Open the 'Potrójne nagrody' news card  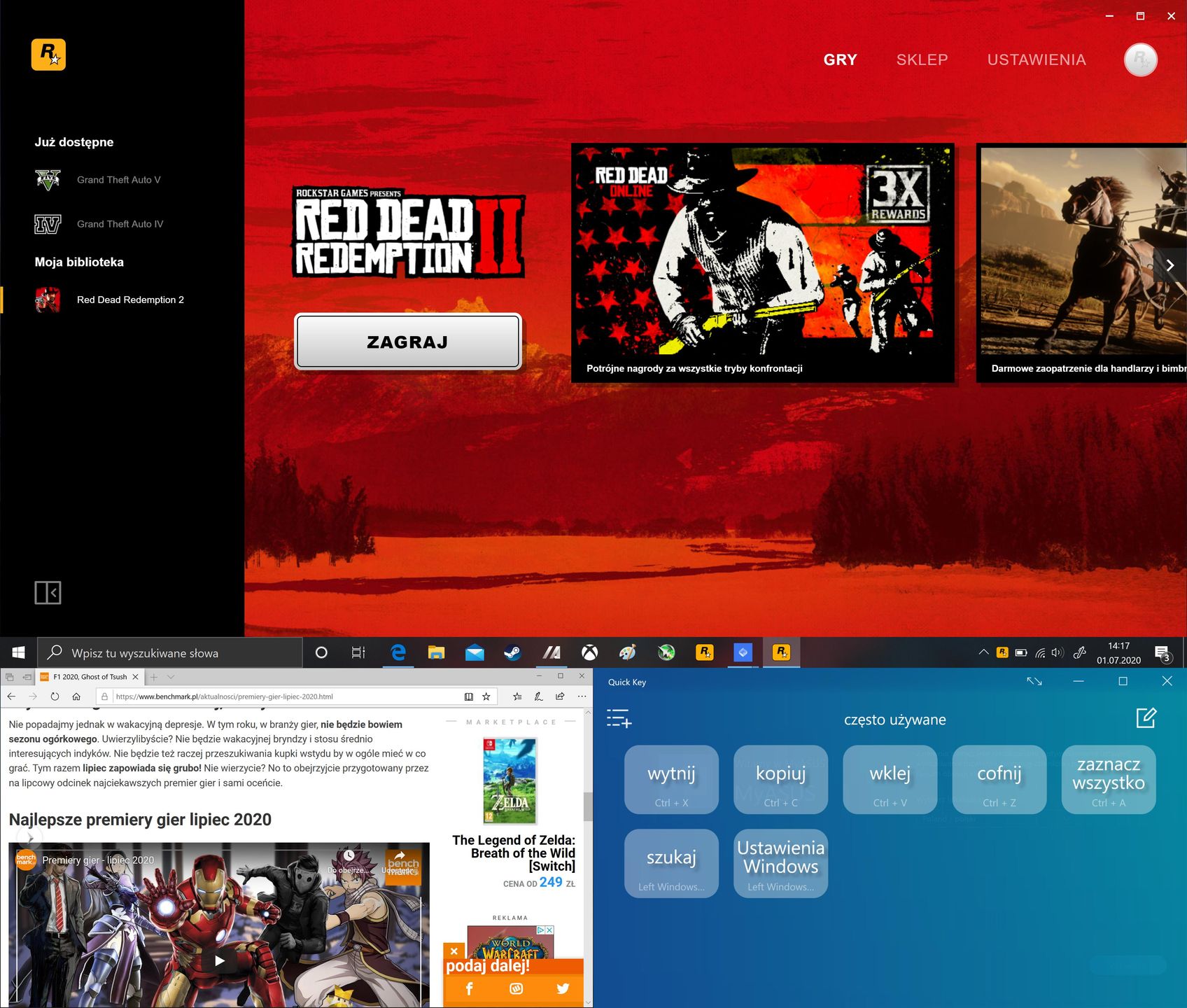(763, 263)
